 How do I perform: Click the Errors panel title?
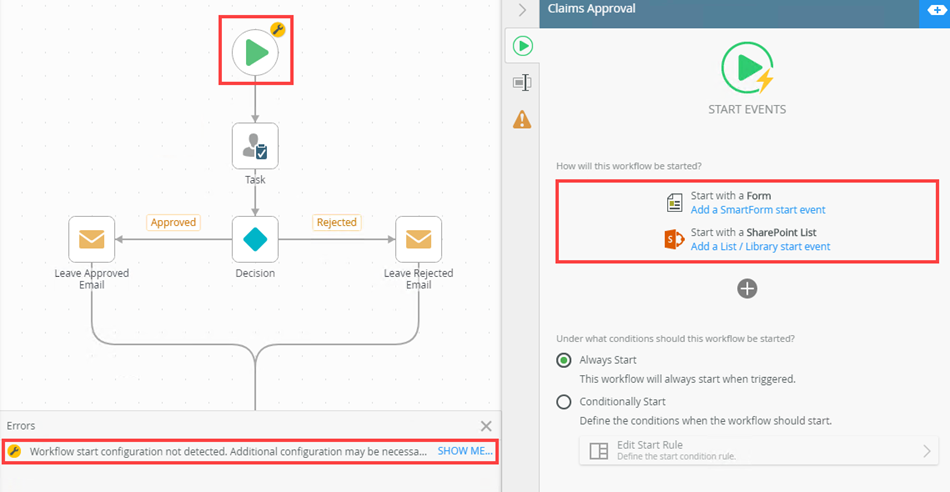coord(21,426)
